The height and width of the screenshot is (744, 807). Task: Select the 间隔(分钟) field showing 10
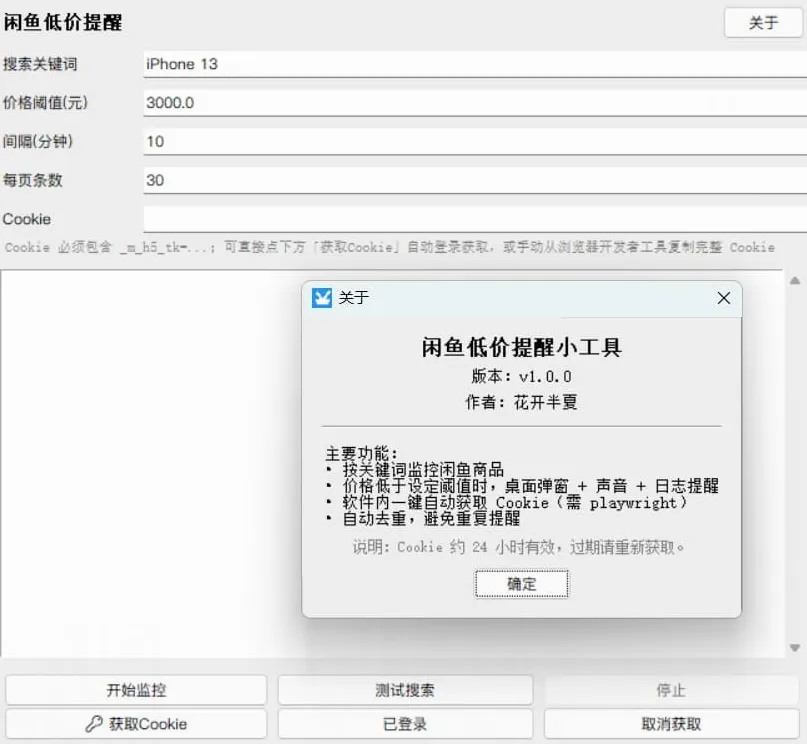[475, 141]
